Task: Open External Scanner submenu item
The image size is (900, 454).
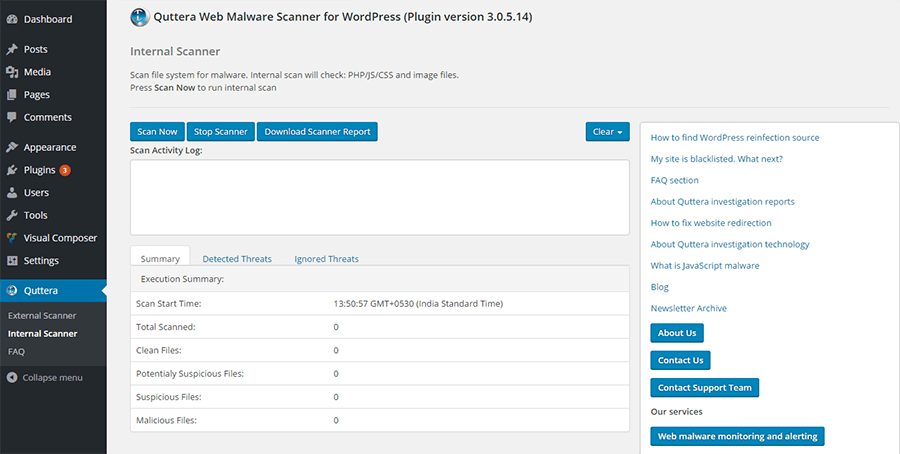Action: pyautogui.click(x=42, y=315)
